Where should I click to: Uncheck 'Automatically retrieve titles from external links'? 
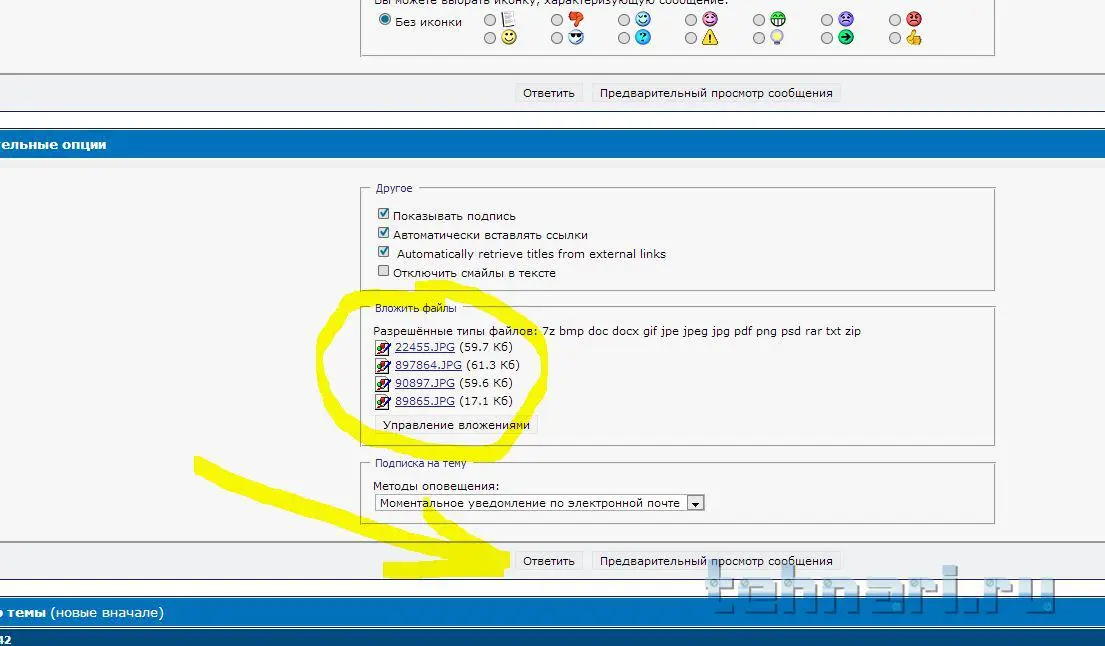[383, 251]
